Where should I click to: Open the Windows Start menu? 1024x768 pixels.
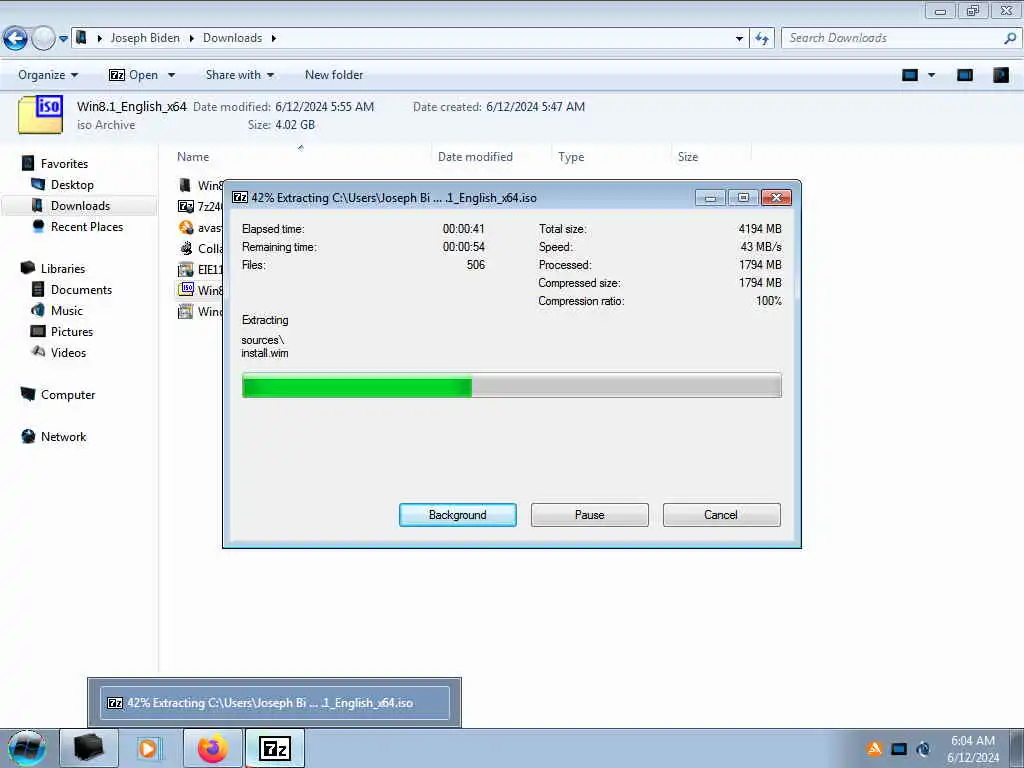[27, 748]
